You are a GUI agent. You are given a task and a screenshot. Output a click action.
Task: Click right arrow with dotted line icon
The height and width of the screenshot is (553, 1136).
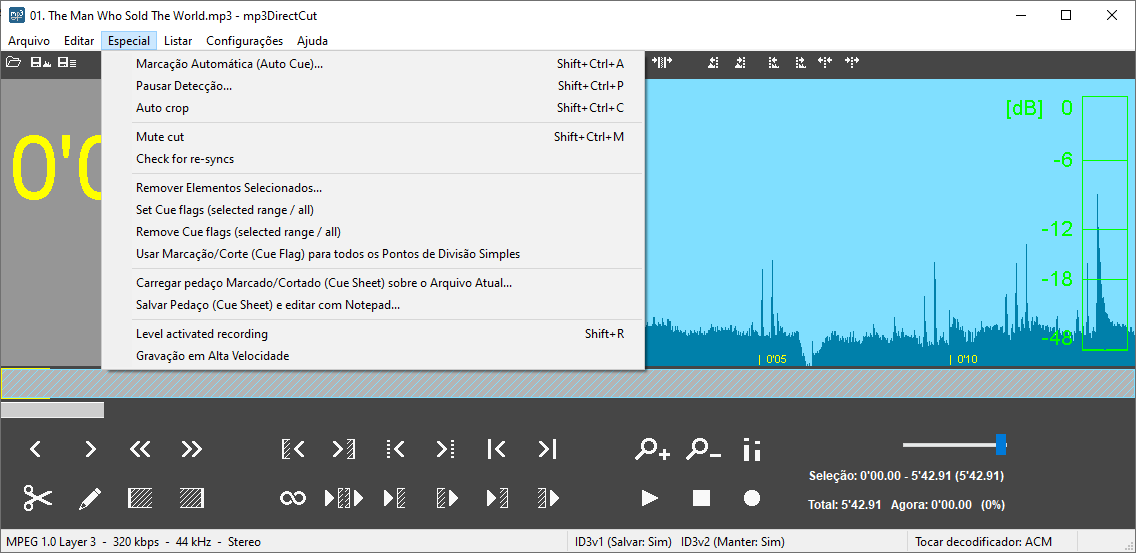[x=446, y=449]
